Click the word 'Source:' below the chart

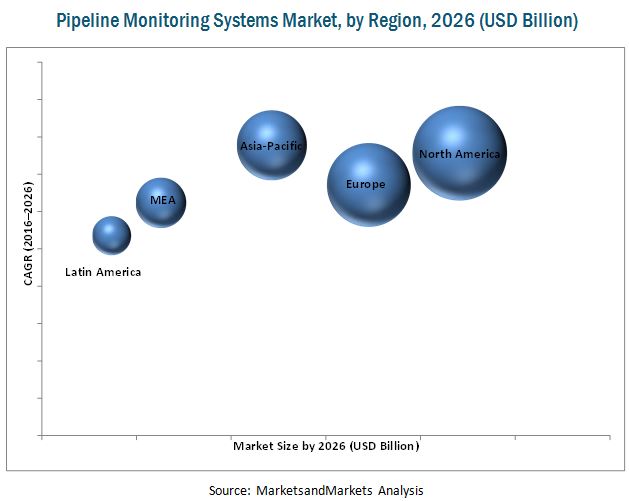[x=229, y=490]
